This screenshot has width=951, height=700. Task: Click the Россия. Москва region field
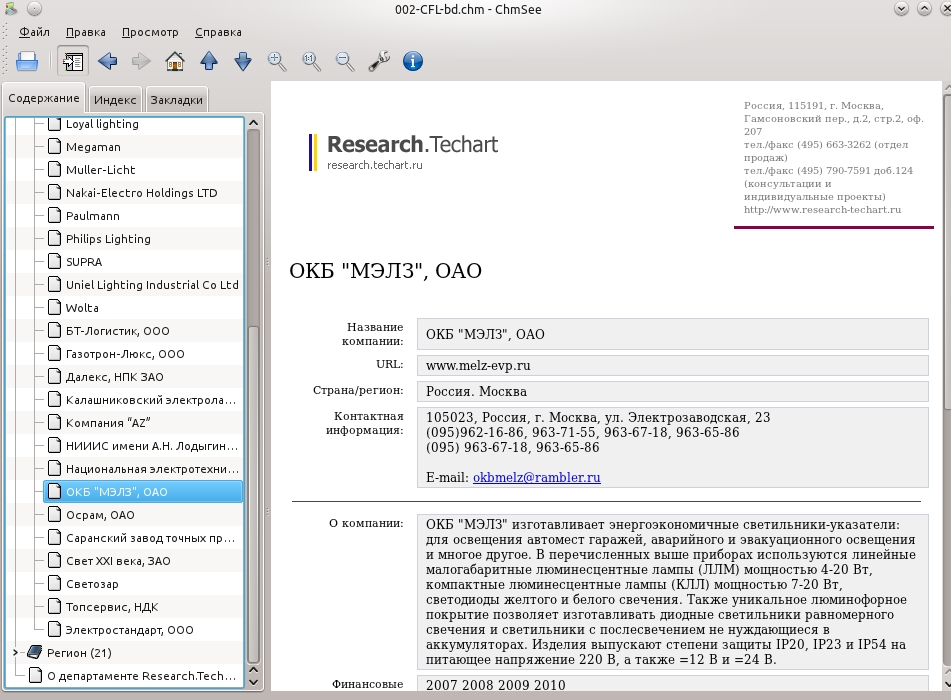pyautogui.click(x=673, y=391)
